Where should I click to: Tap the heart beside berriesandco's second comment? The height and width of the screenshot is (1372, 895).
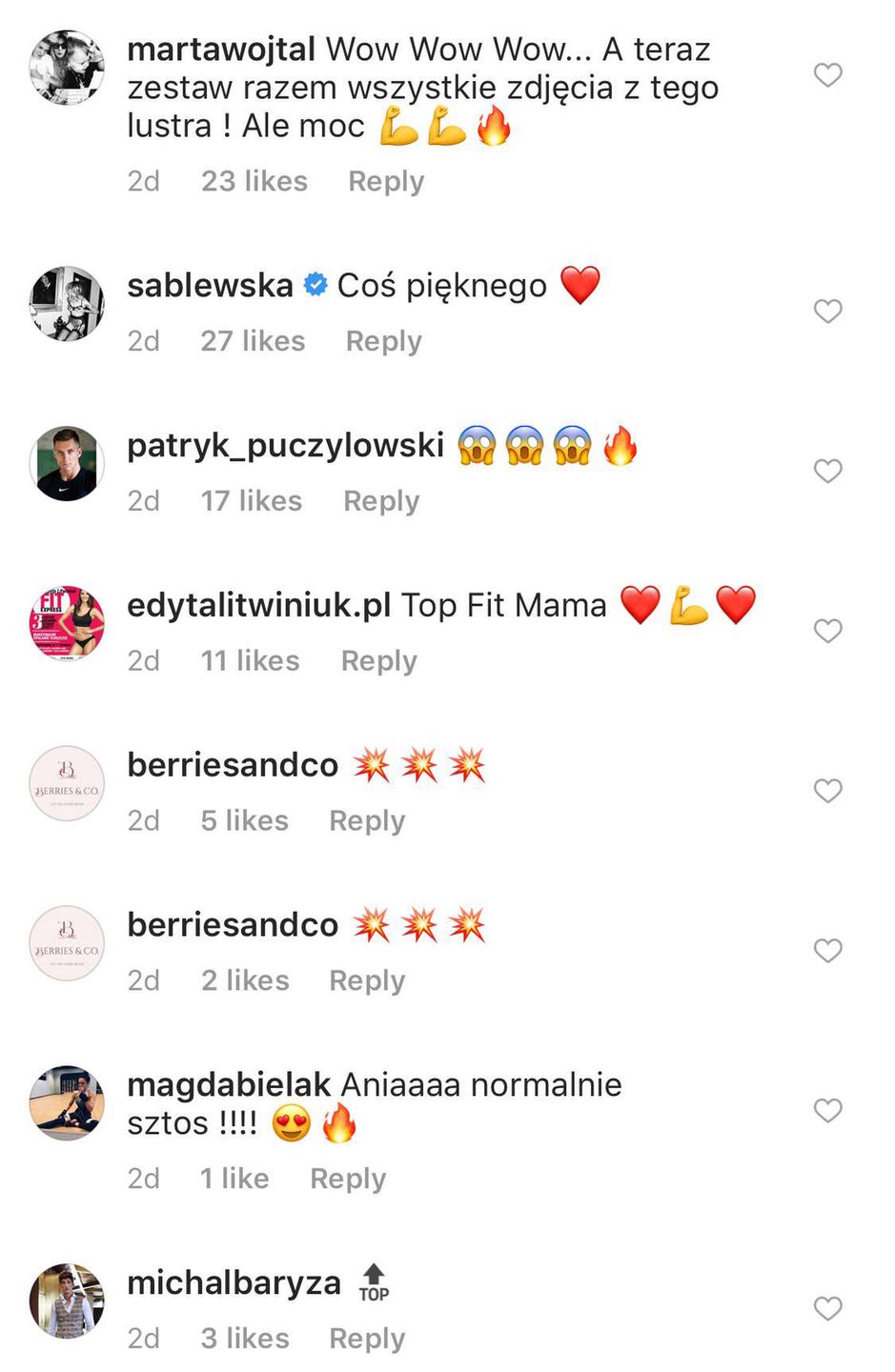pyautogui.click(x=827, y=950)
